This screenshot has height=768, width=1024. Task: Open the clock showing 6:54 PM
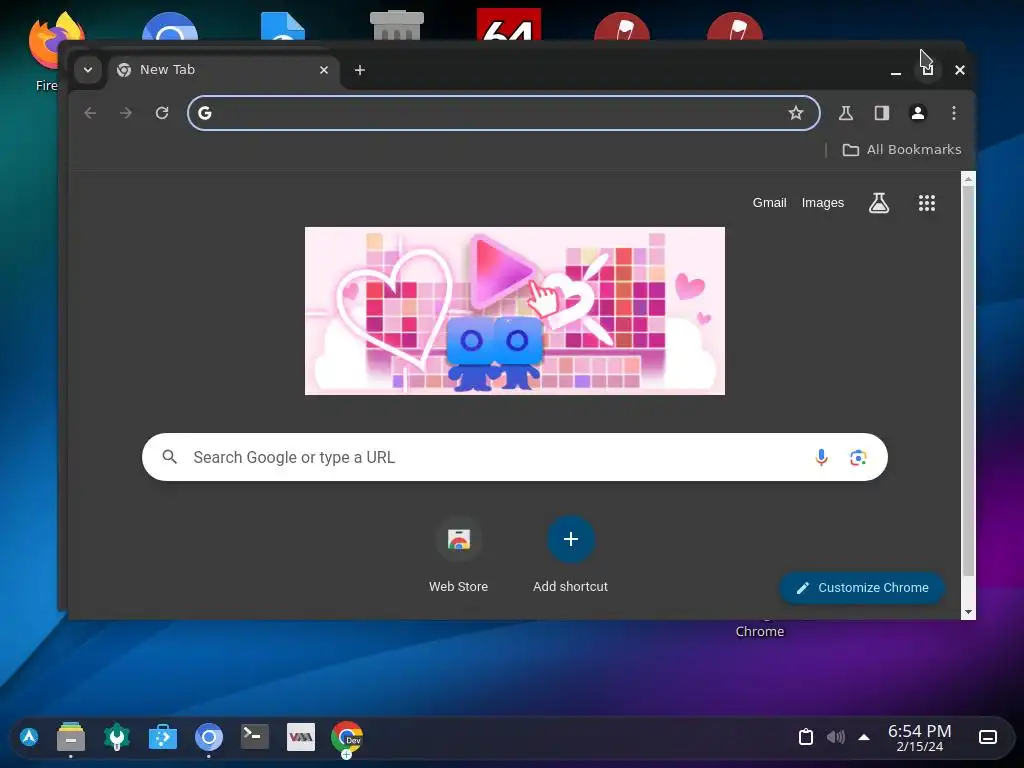920,738
